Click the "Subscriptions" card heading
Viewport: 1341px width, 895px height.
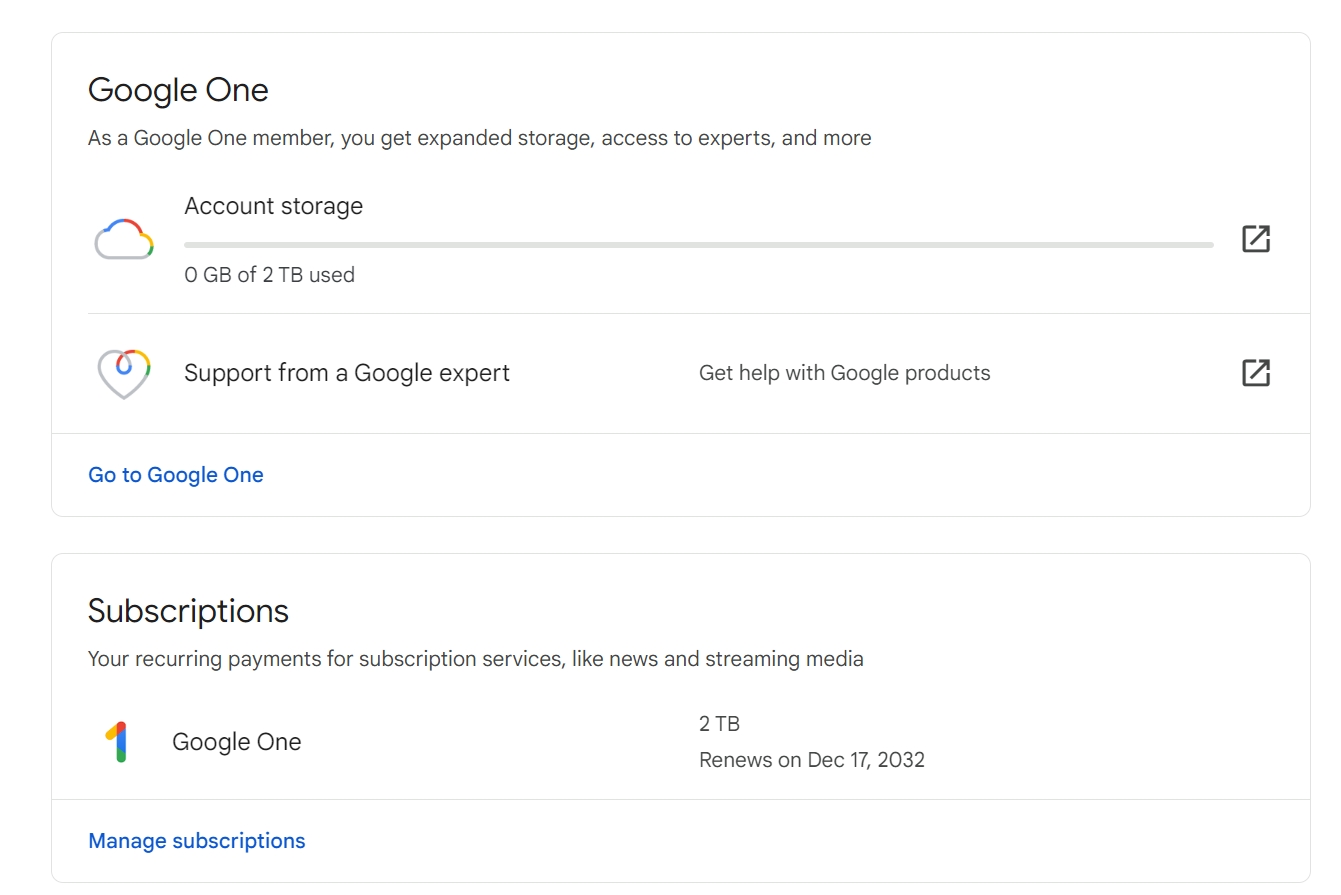(x=188, y=611)
